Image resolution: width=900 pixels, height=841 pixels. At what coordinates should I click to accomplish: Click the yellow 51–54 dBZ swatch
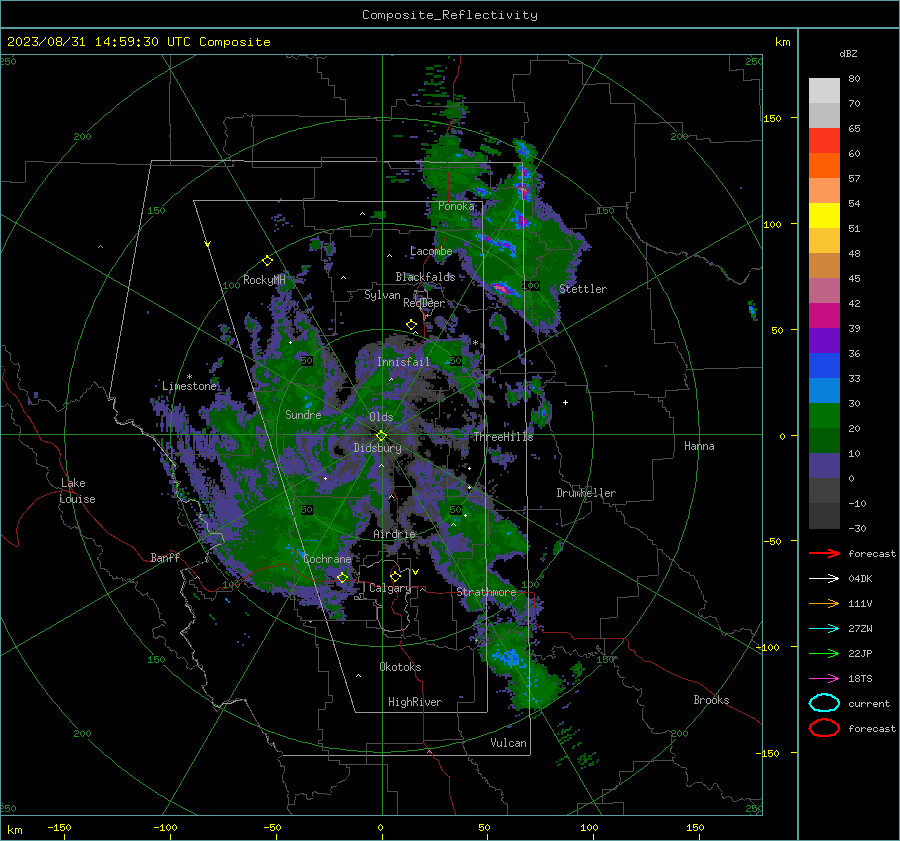(824, 215)
